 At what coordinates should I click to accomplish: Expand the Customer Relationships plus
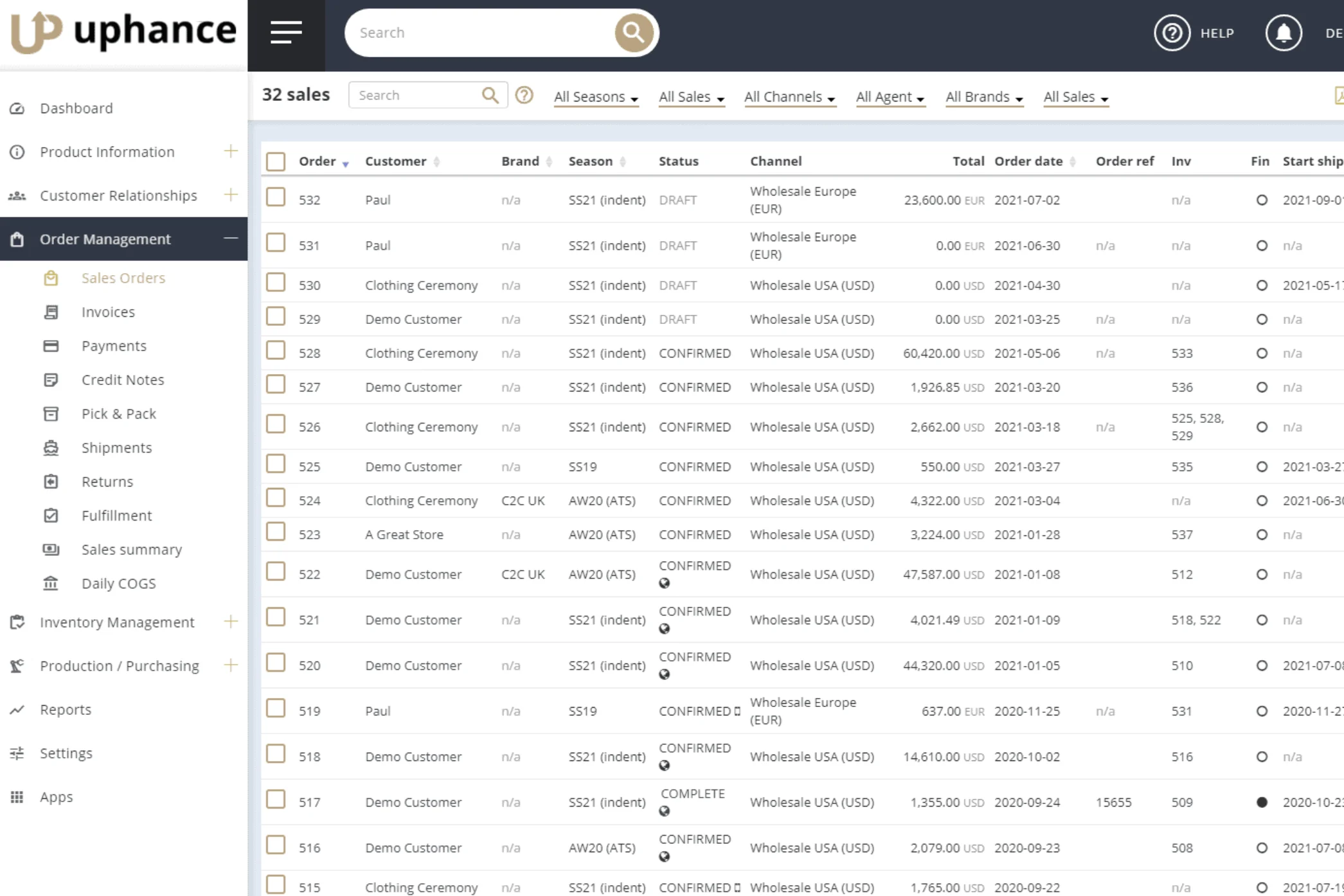(230, 195)
